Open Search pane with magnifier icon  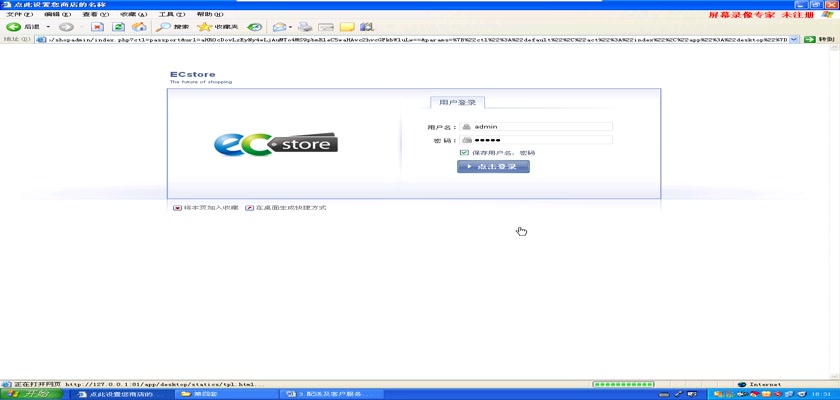click(x=163, y=27)
